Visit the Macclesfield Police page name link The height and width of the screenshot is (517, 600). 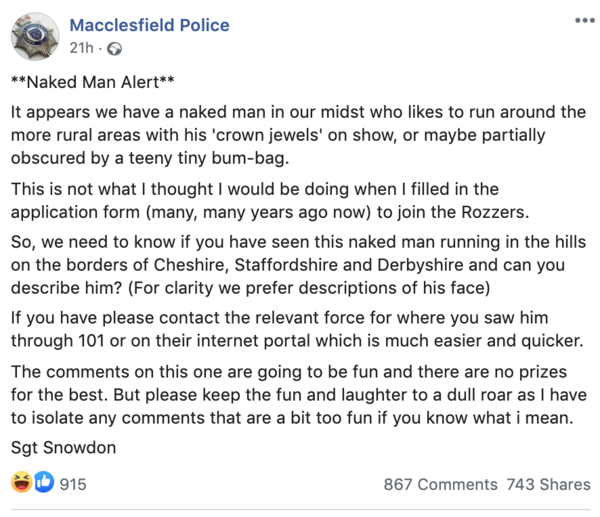pyautogui.click(x=149, y=25)
